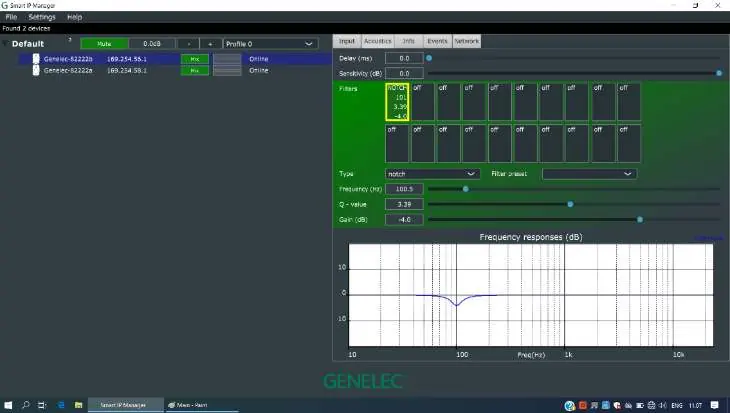Image resolution: width=730 pixels, height=413 pixels.
Task: Click level meter of Genelec-82222a
Action: coord(227,70)
